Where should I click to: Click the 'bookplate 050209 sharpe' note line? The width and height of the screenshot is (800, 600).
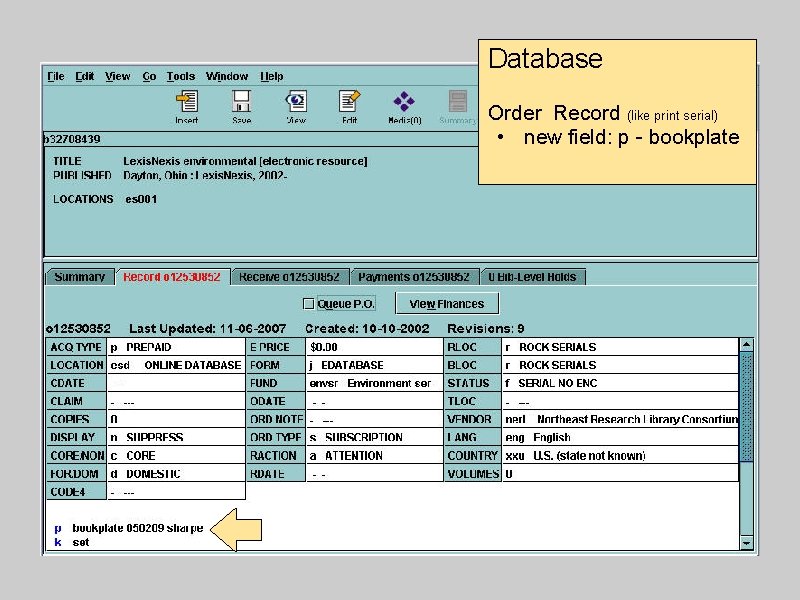point(138,528)
